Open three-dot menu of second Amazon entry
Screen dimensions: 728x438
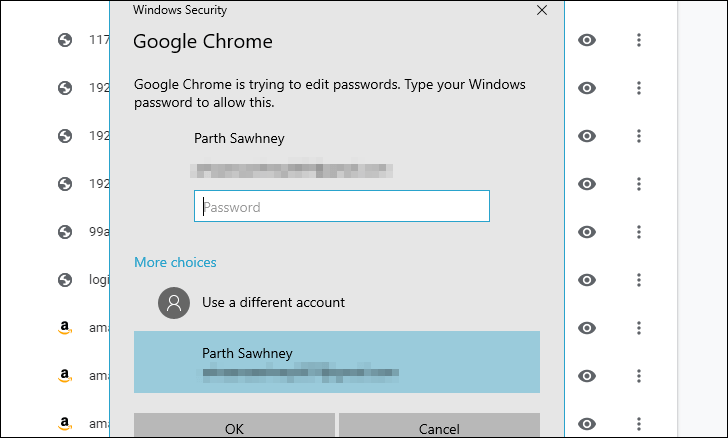pos(639,376)
